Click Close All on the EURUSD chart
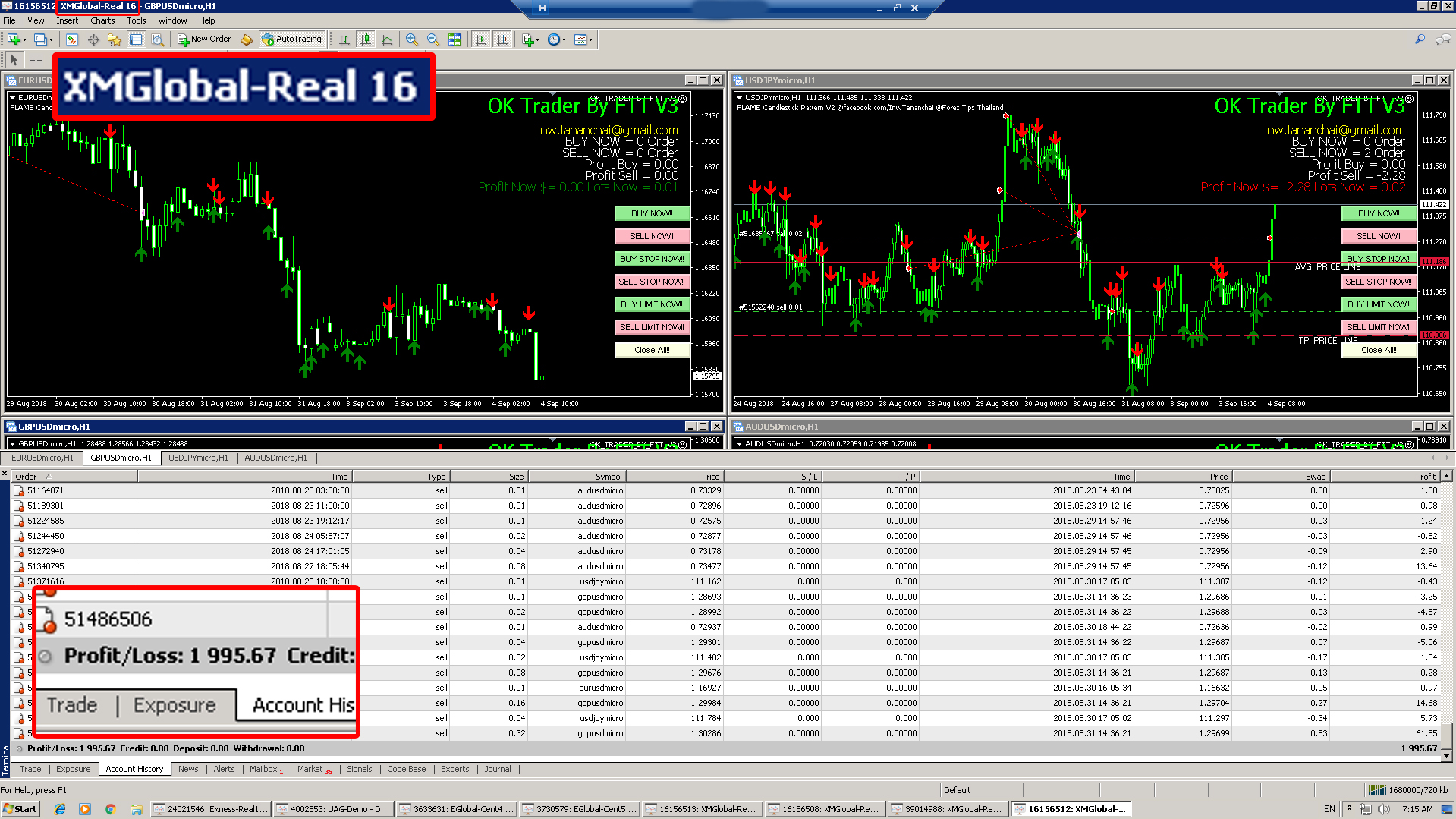Viewport: 1456px width, 819px height. tap(652, 350)
